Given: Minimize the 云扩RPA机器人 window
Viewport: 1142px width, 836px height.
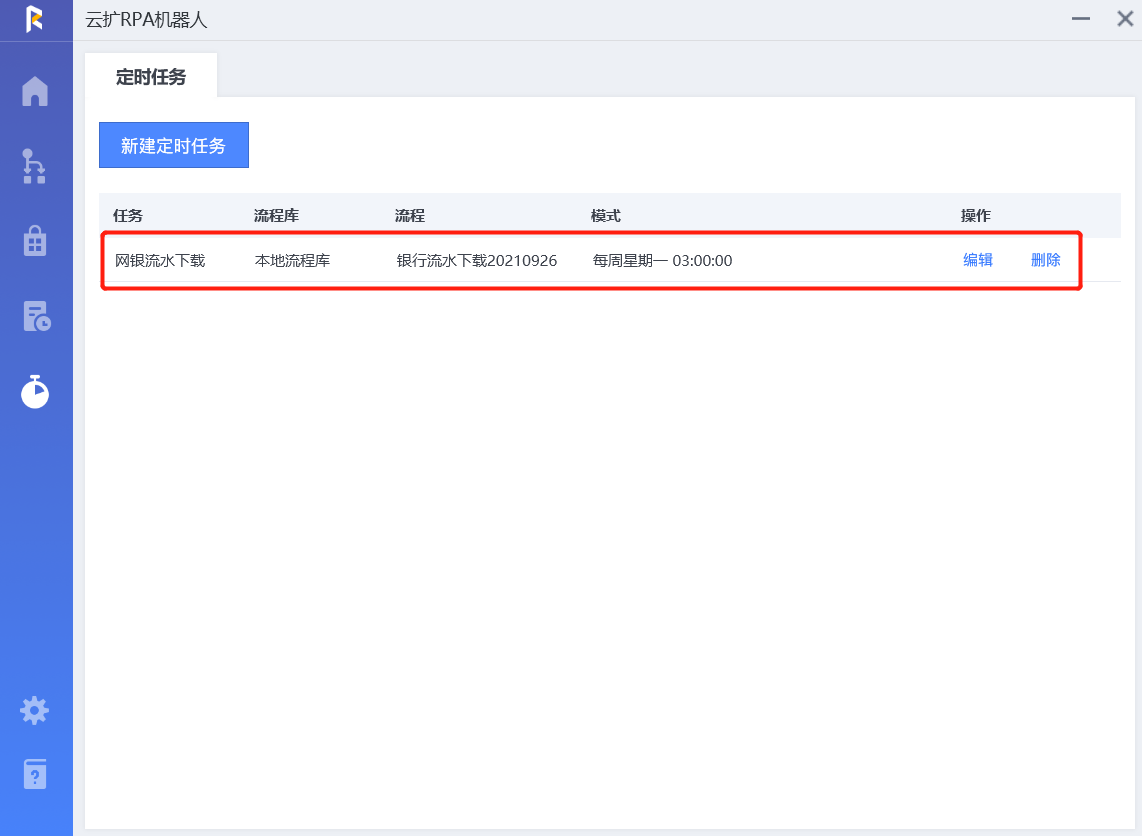Looking at the screenshot, I should click(1081, 19).
